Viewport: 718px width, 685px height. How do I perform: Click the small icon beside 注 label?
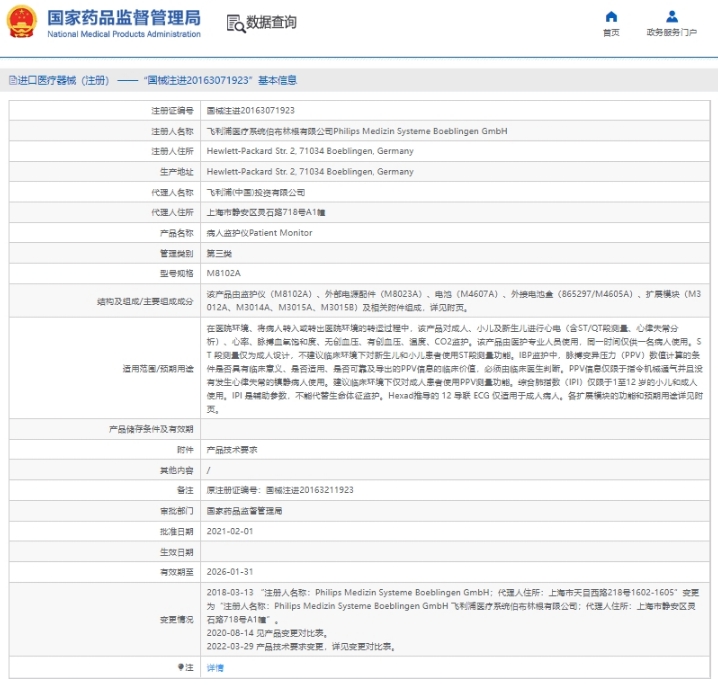click(180, 666)
